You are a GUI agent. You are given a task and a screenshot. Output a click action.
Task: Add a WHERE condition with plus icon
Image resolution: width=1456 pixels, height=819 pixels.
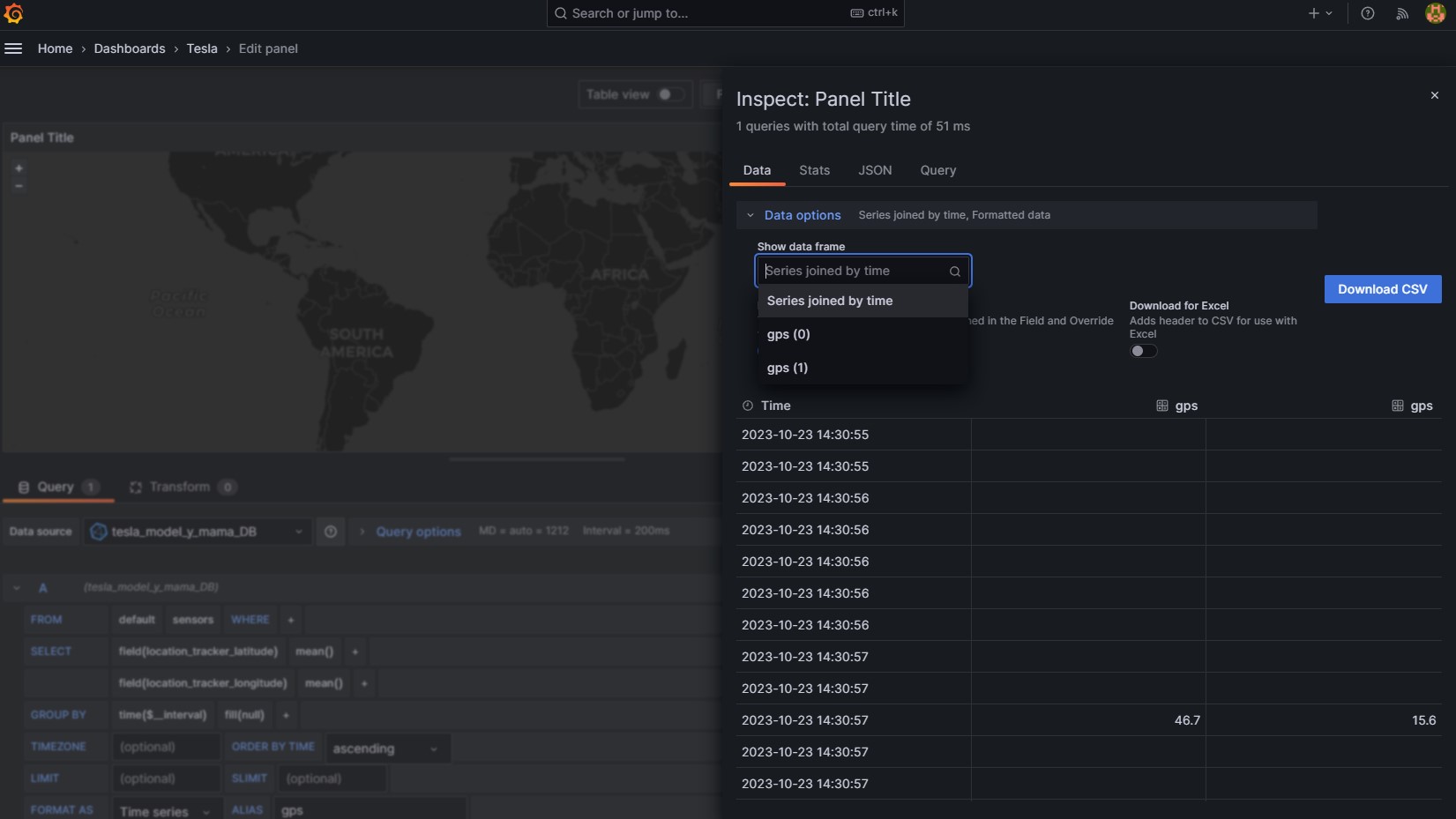(291, 620)
